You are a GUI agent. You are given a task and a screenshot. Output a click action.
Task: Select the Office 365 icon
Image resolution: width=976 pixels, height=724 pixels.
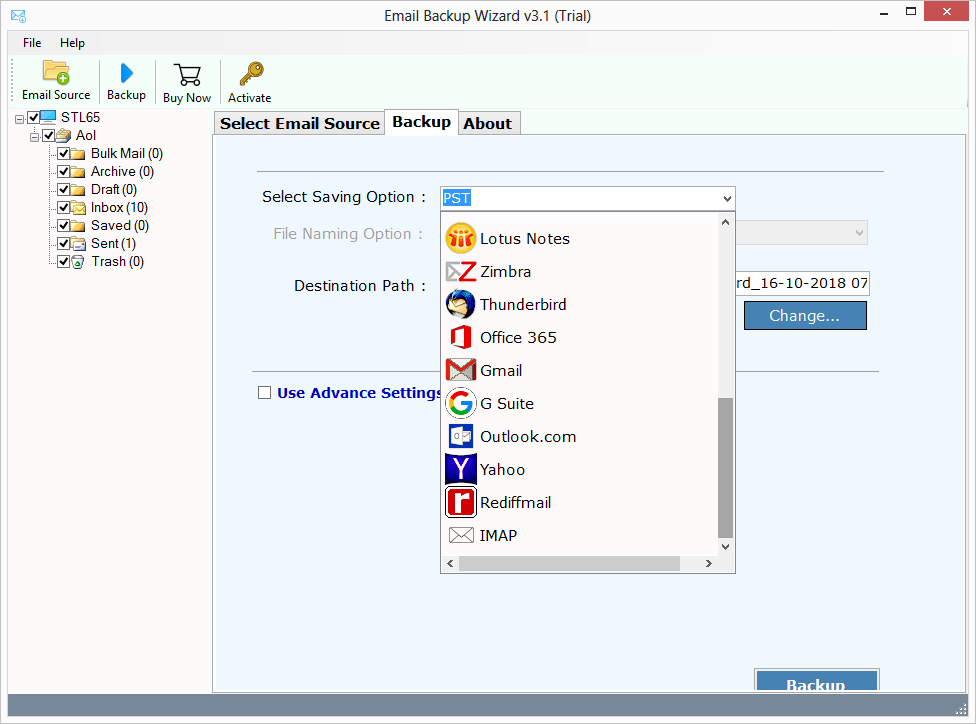pyautogui.click(x=461, y=337)
